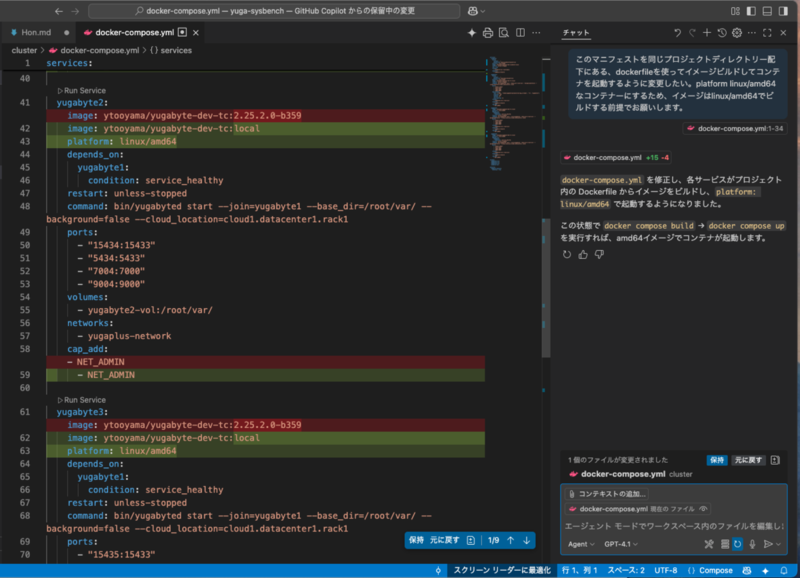Click 保持 in the changed files bar
800x578 pixels.
(717, 460)
